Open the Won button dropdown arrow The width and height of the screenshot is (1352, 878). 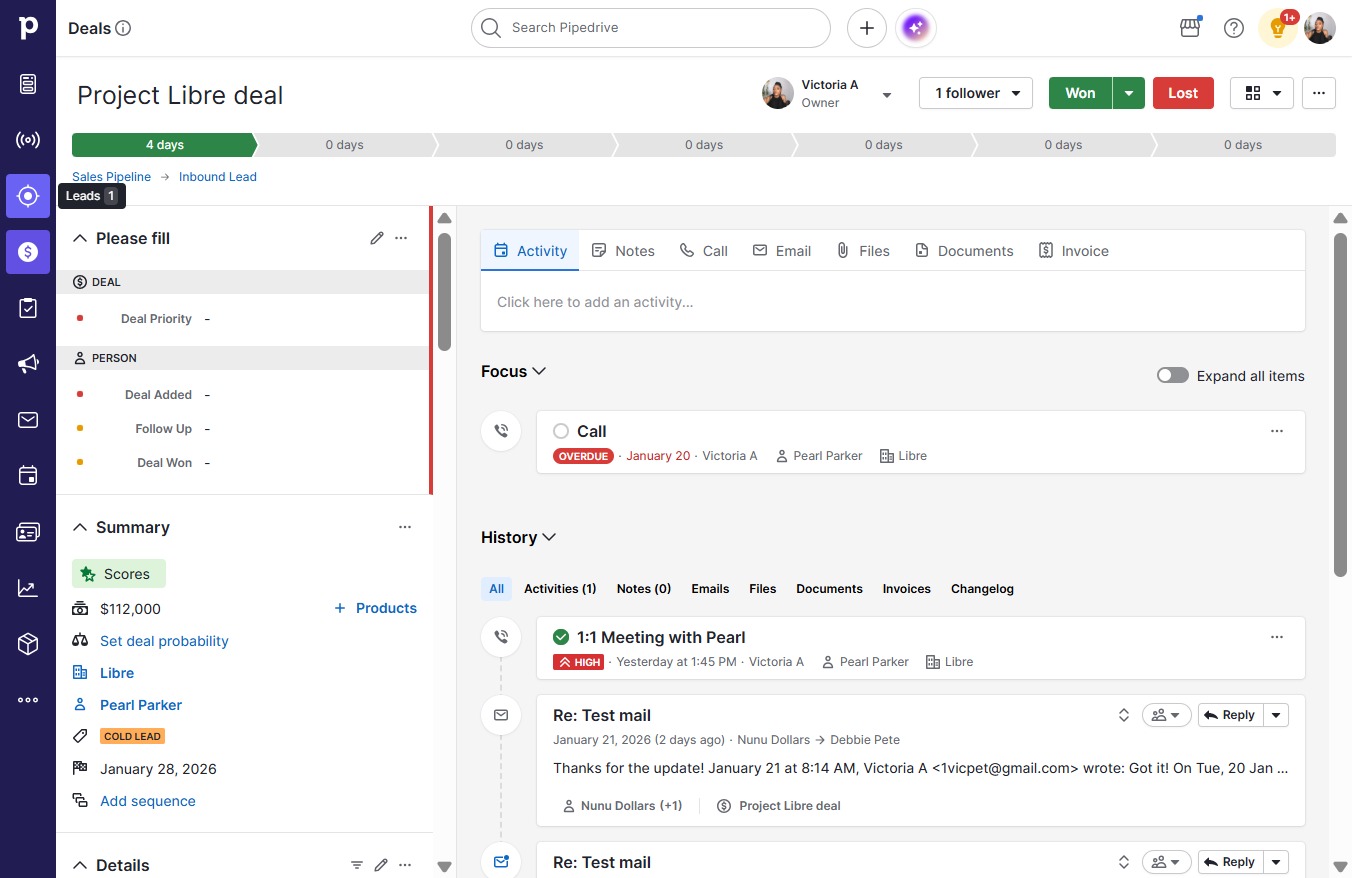(1129, 93)
